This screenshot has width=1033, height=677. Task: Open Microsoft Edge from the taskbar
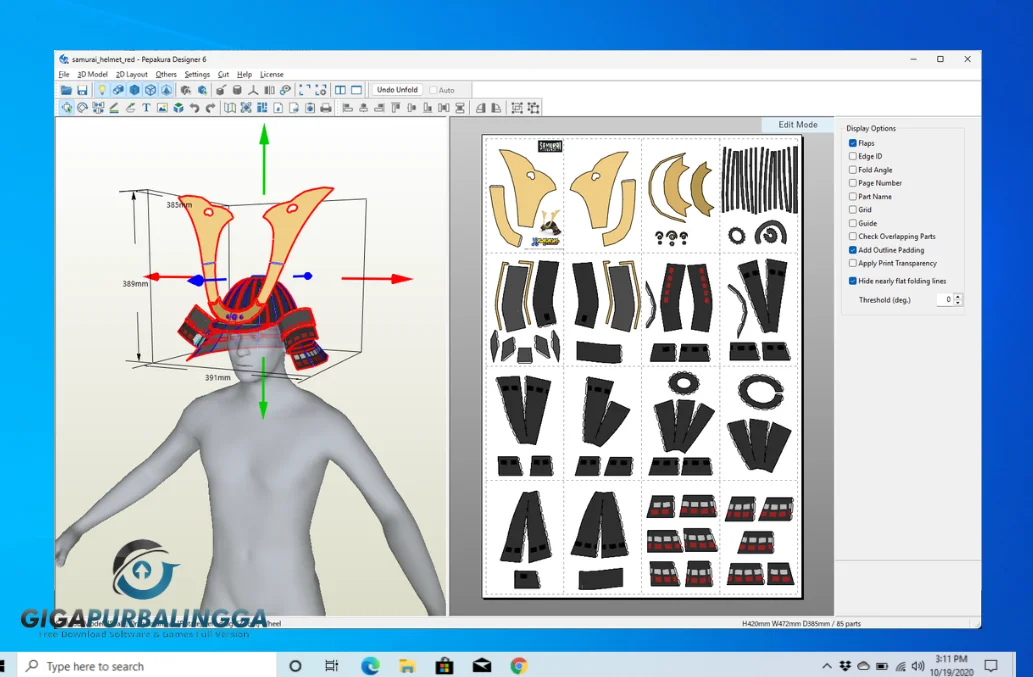370,666
